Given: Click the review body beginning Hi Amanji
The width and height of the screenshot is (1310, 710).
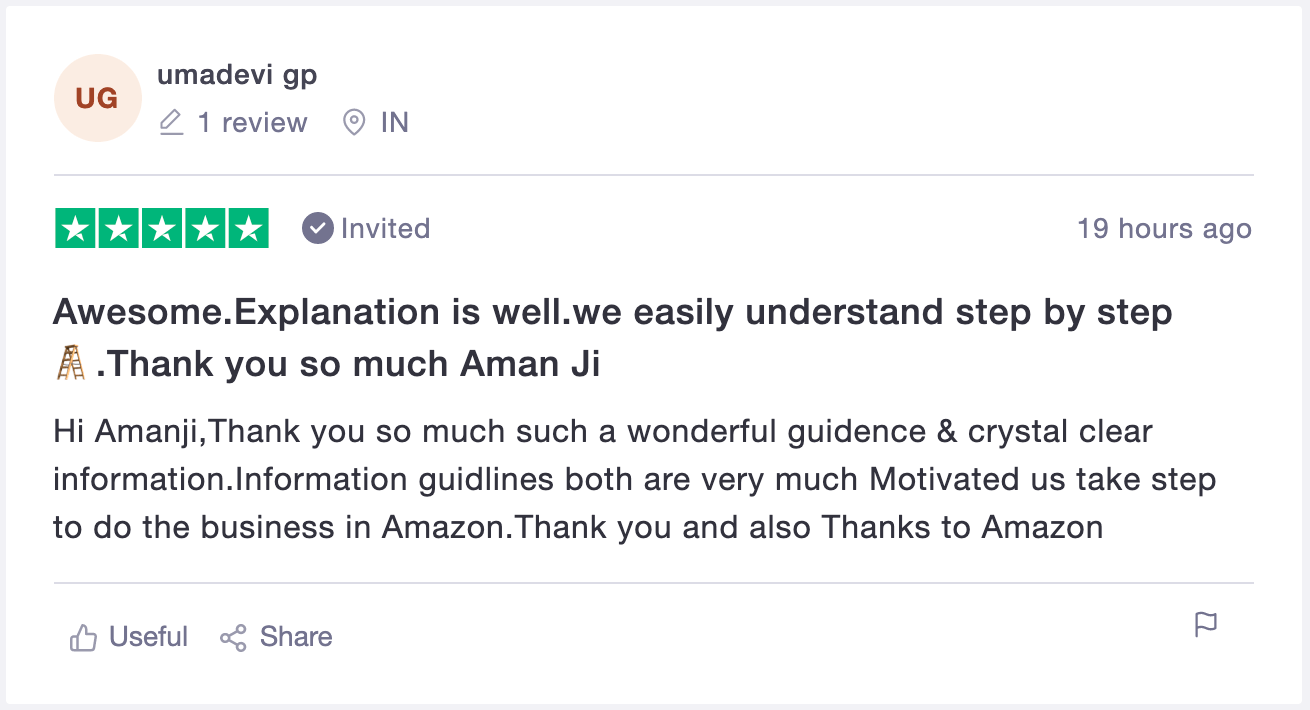Looking at the screenshot, I should pos(634,480).
